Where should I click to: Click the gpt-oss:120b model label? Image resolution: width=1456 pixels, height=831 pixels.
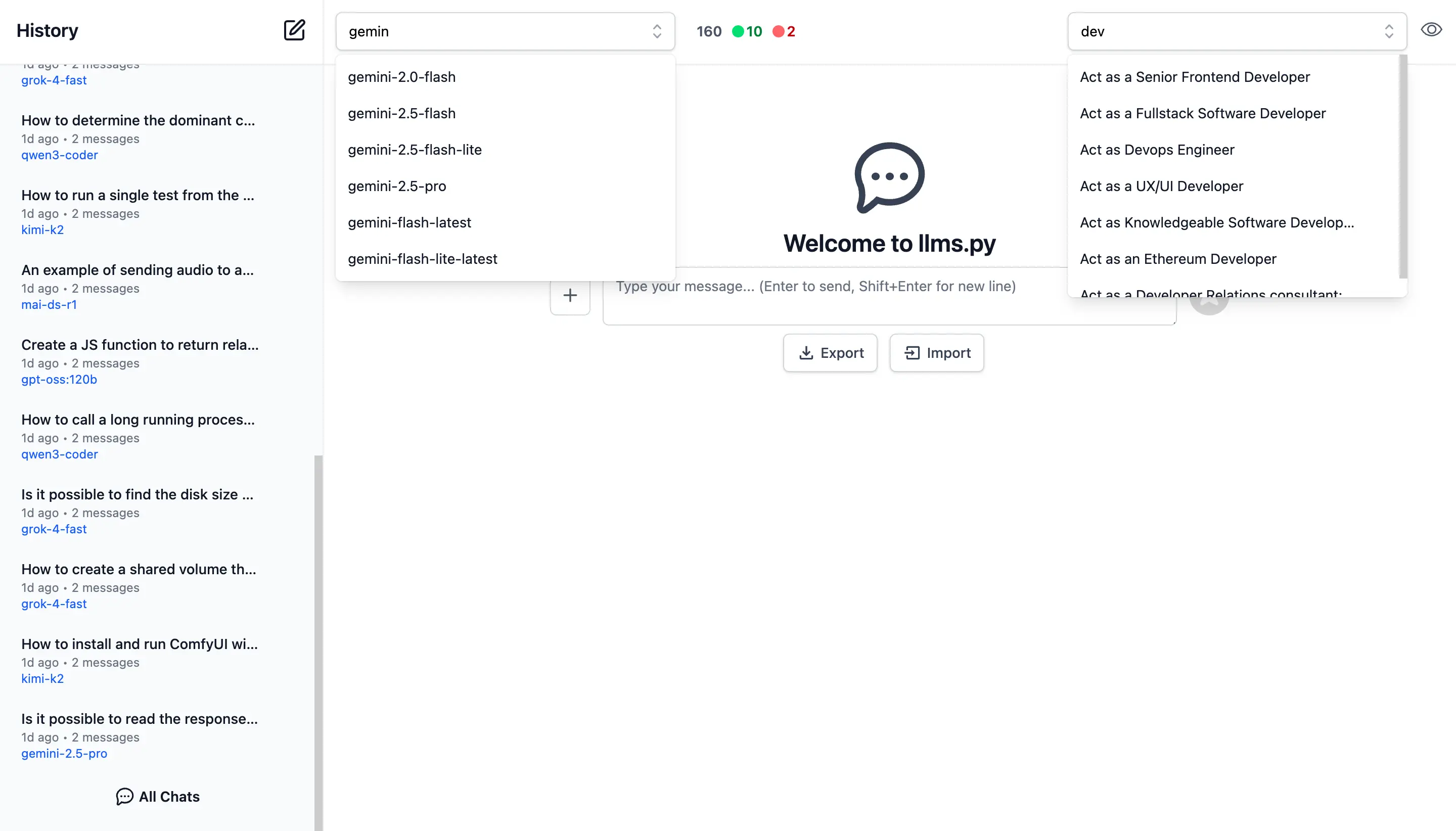point(59,380)
